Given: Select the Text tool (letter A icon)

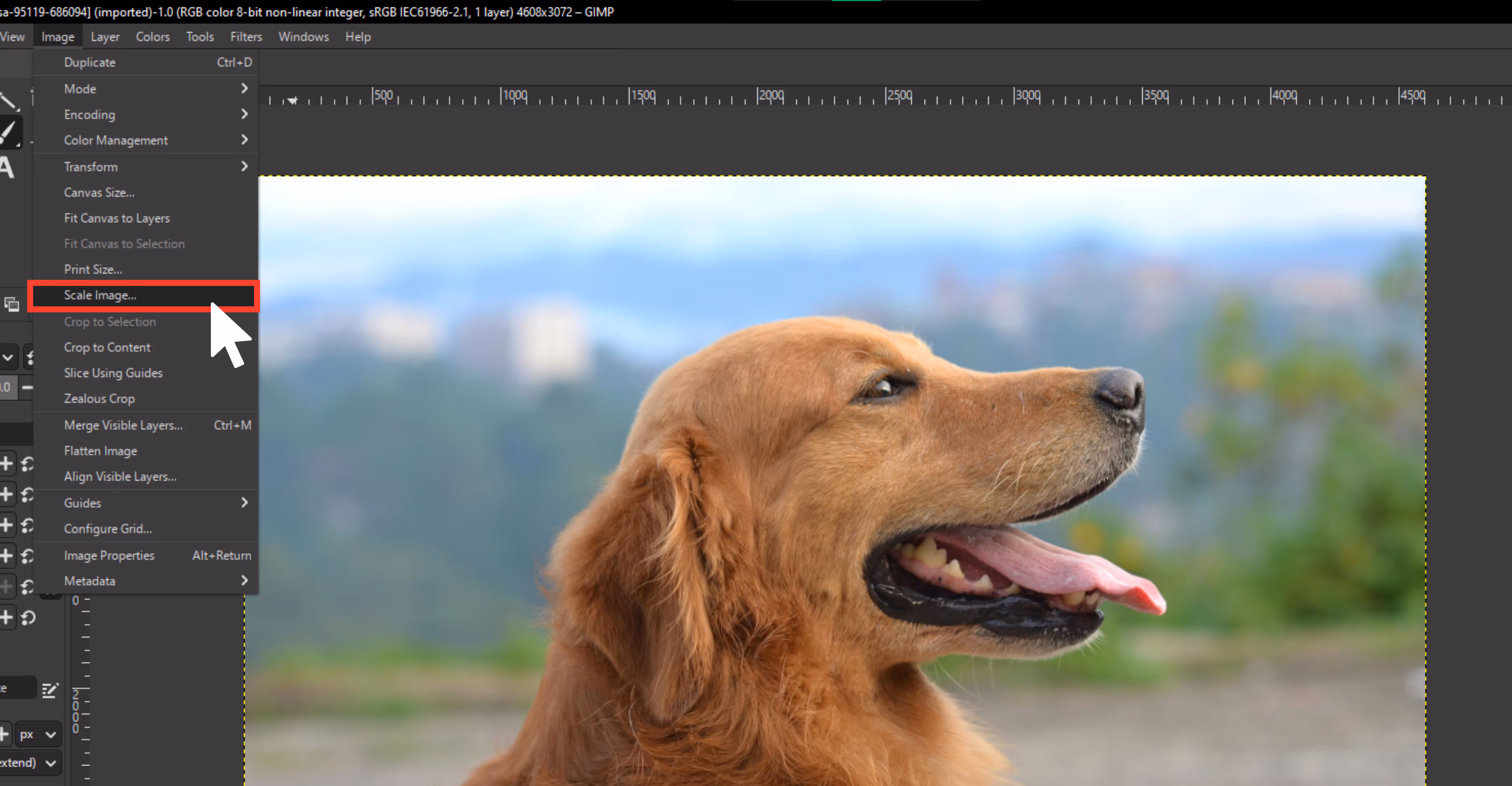Looking at the screenshot, I should coord(7,168).
